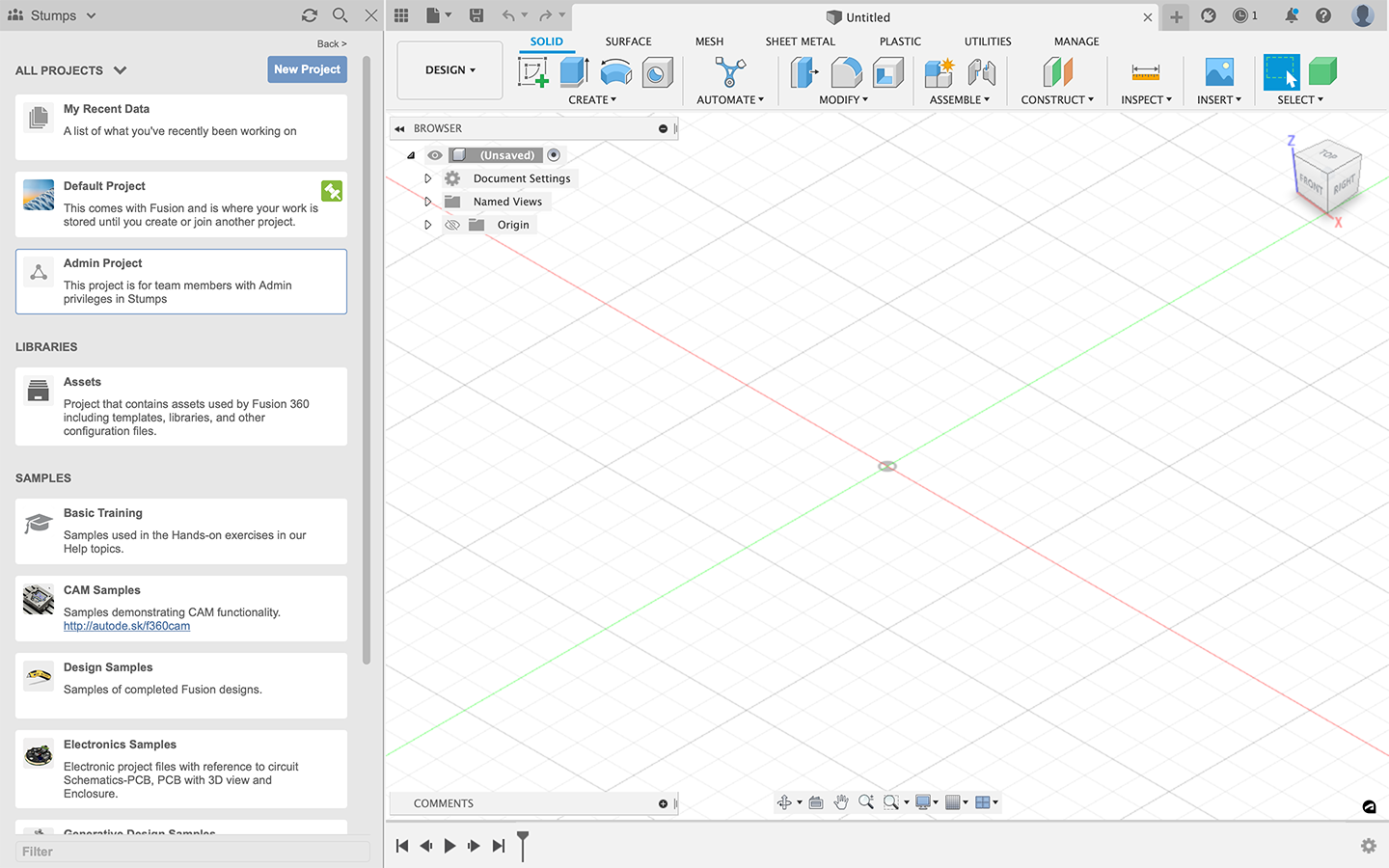
Task: Click the Filter input field
Action: coord(193,852)
